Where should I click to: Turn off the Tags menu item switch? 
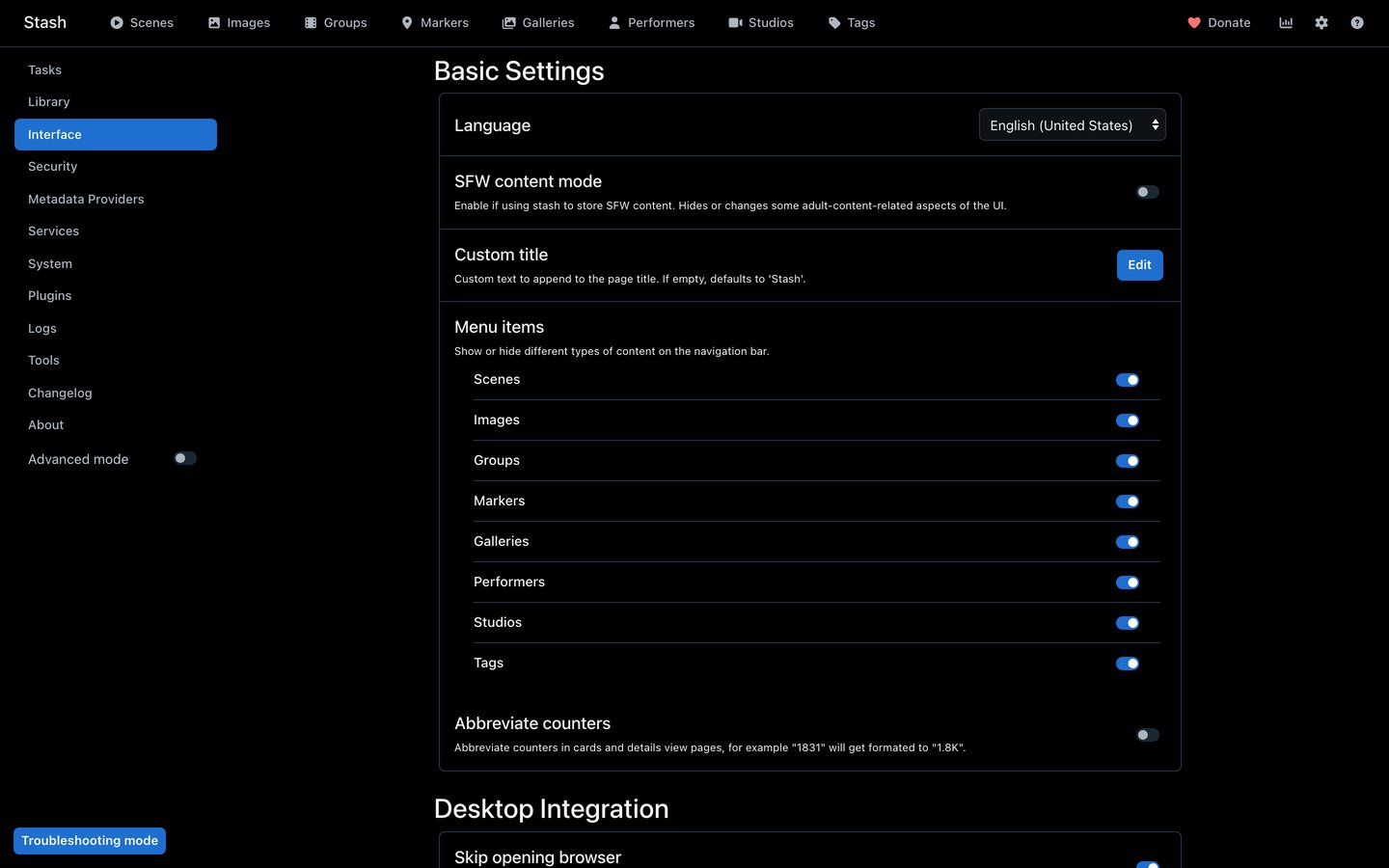(1128, 664)
